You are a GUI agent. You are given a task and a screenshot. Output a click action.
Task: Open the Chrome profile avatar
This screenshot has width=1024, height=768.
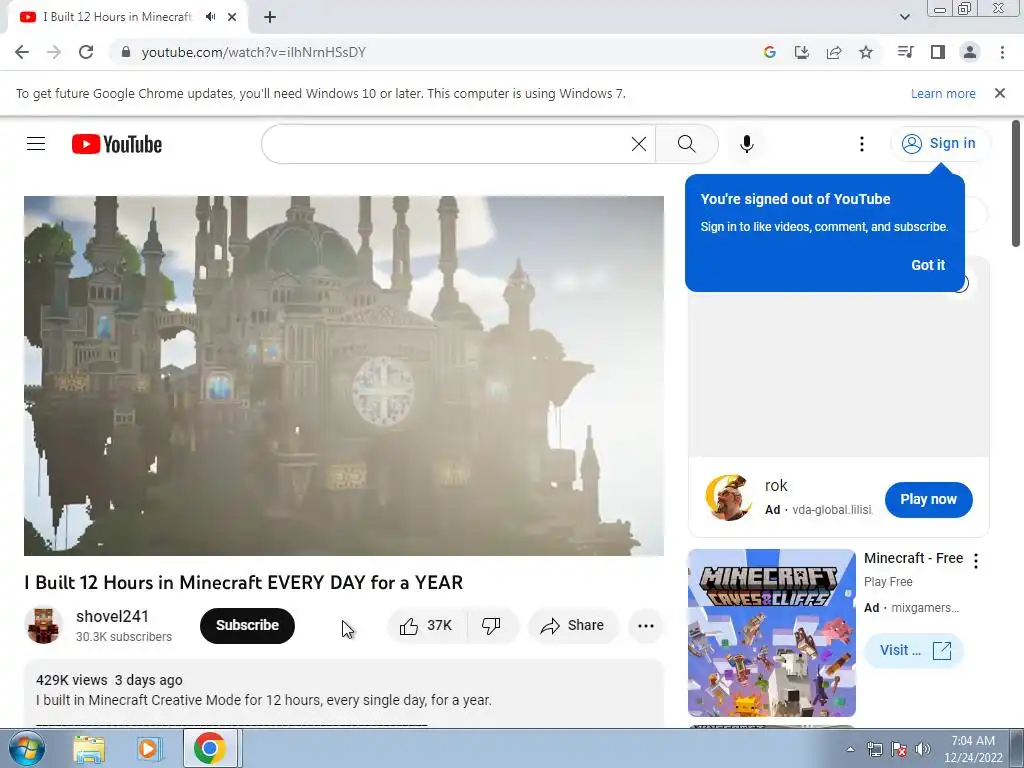pyautogui.click(x=970, y=52)
